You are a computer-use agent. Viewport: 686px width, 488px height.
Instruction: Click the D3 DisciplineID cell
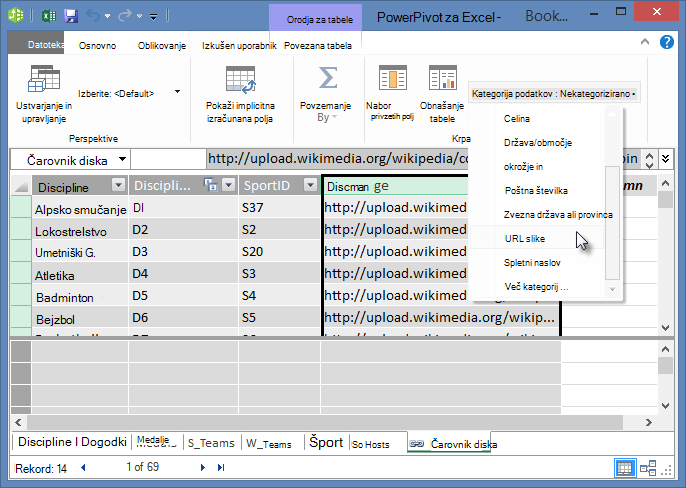(183, 252)
